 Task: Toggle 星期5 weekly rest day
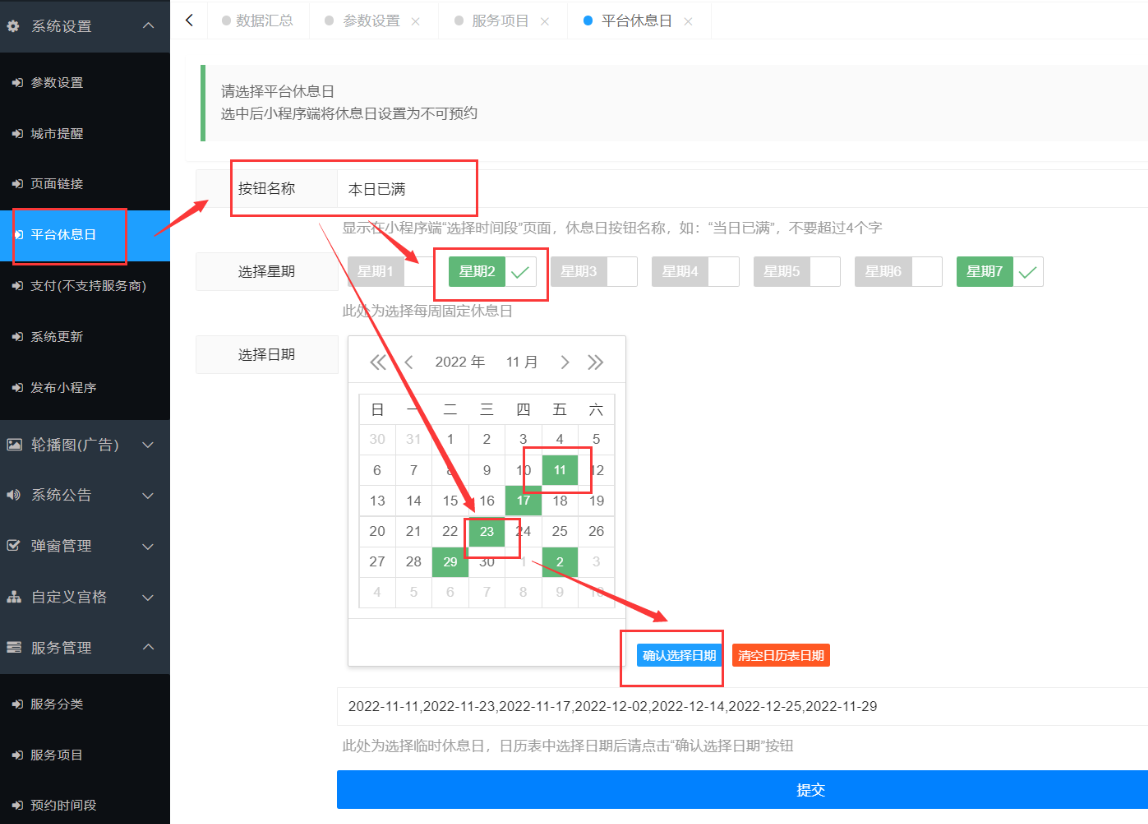pyautogui.click(x=797, y=272)
